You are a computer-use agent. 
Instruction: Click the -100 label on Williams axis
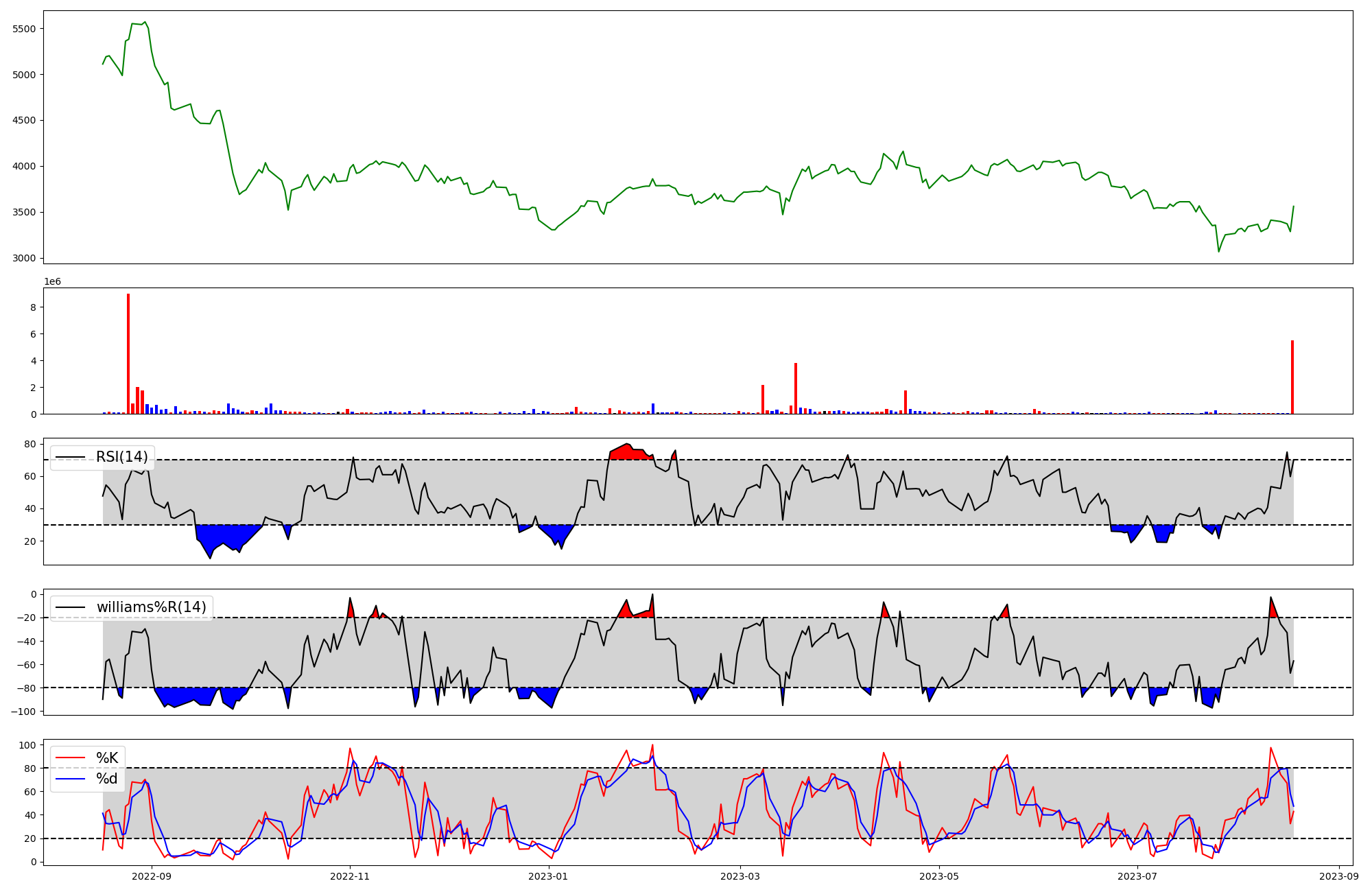click(x=24, y=712)
